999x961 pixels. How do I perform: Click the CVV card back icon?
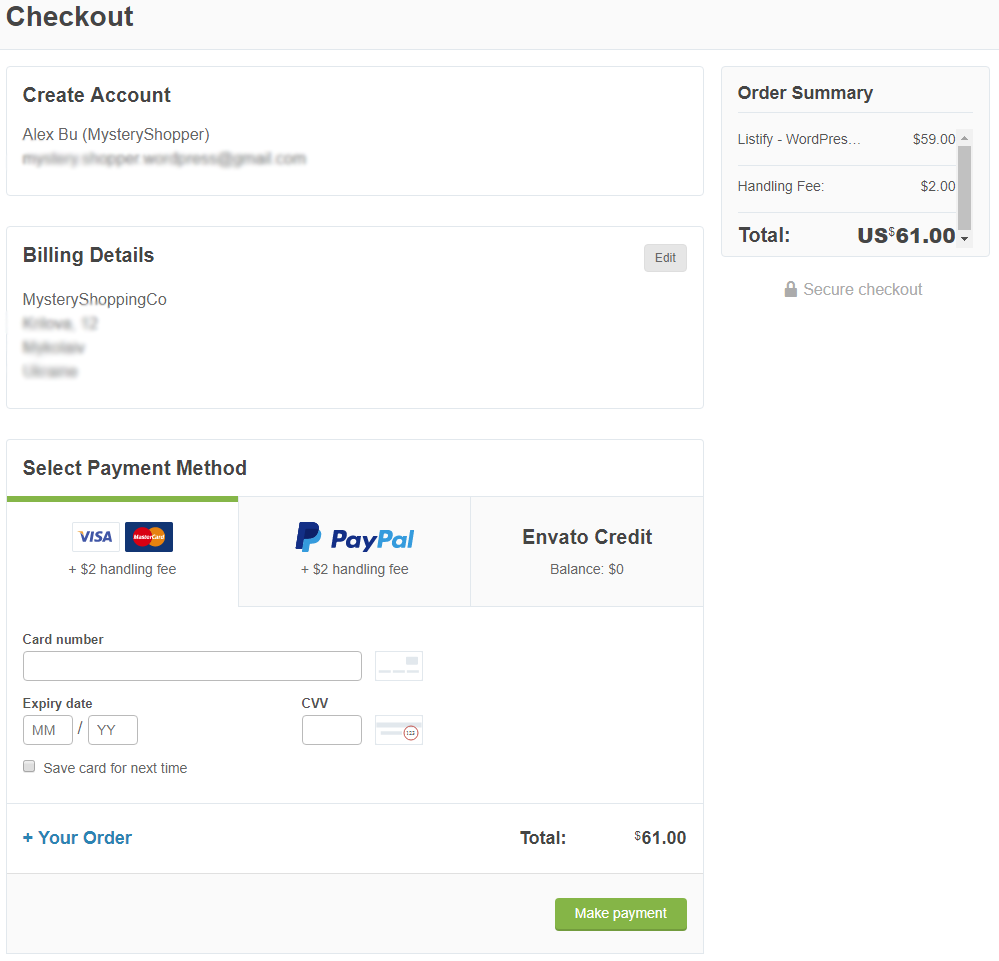[x=399, y=730]
